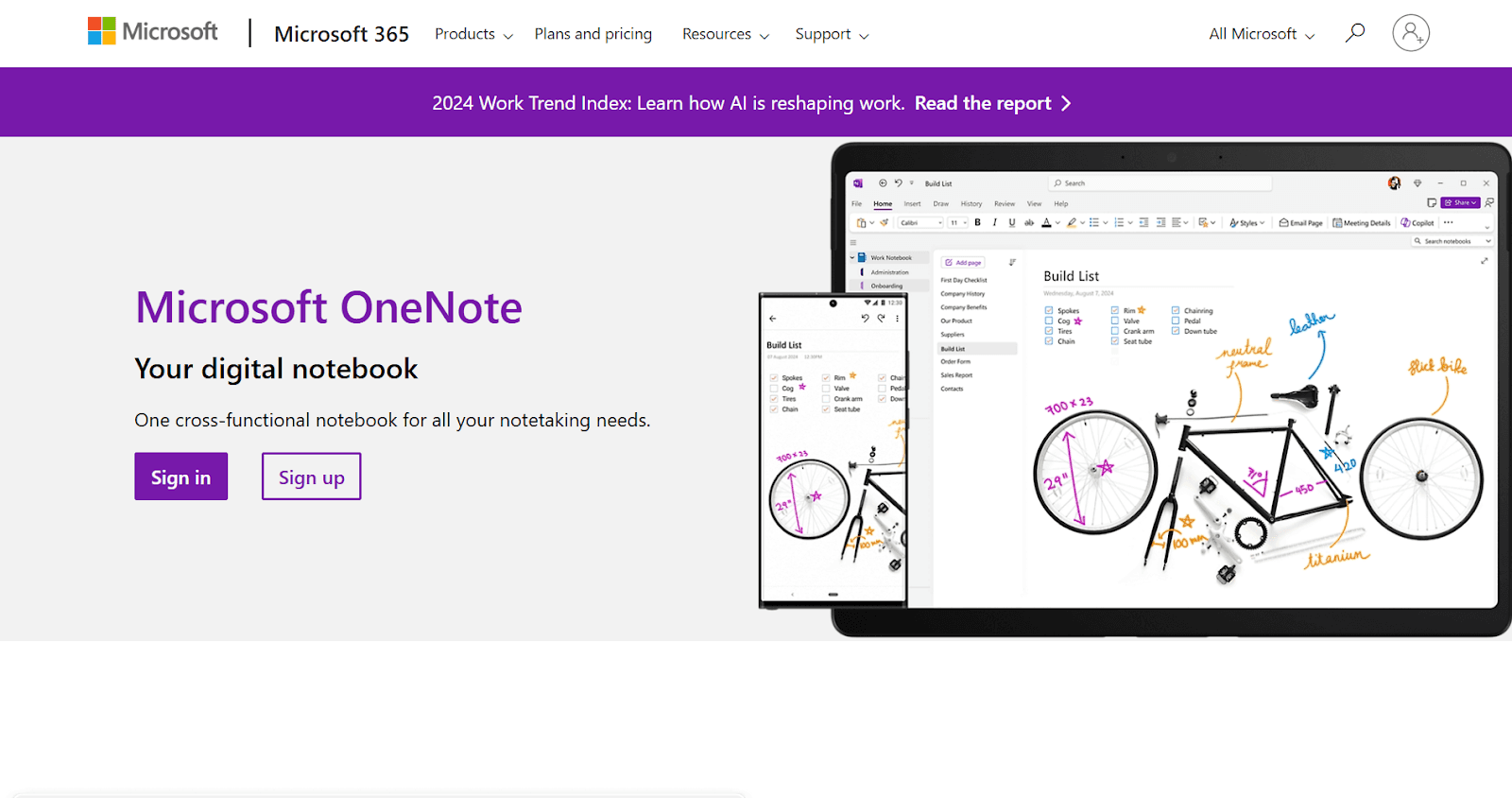Expand the Resources dropdown
1512x798 pixels.
[726, 34]
